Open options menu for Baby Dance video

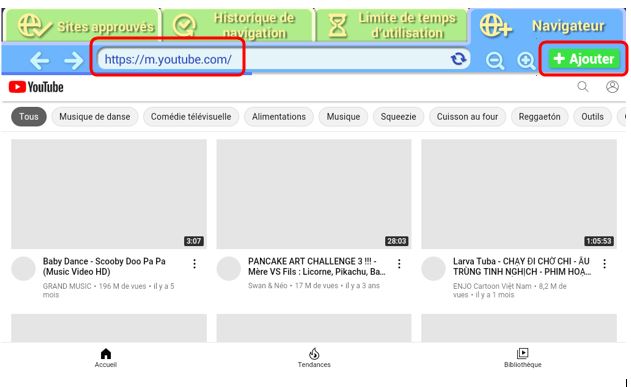(x=194, y=264)
